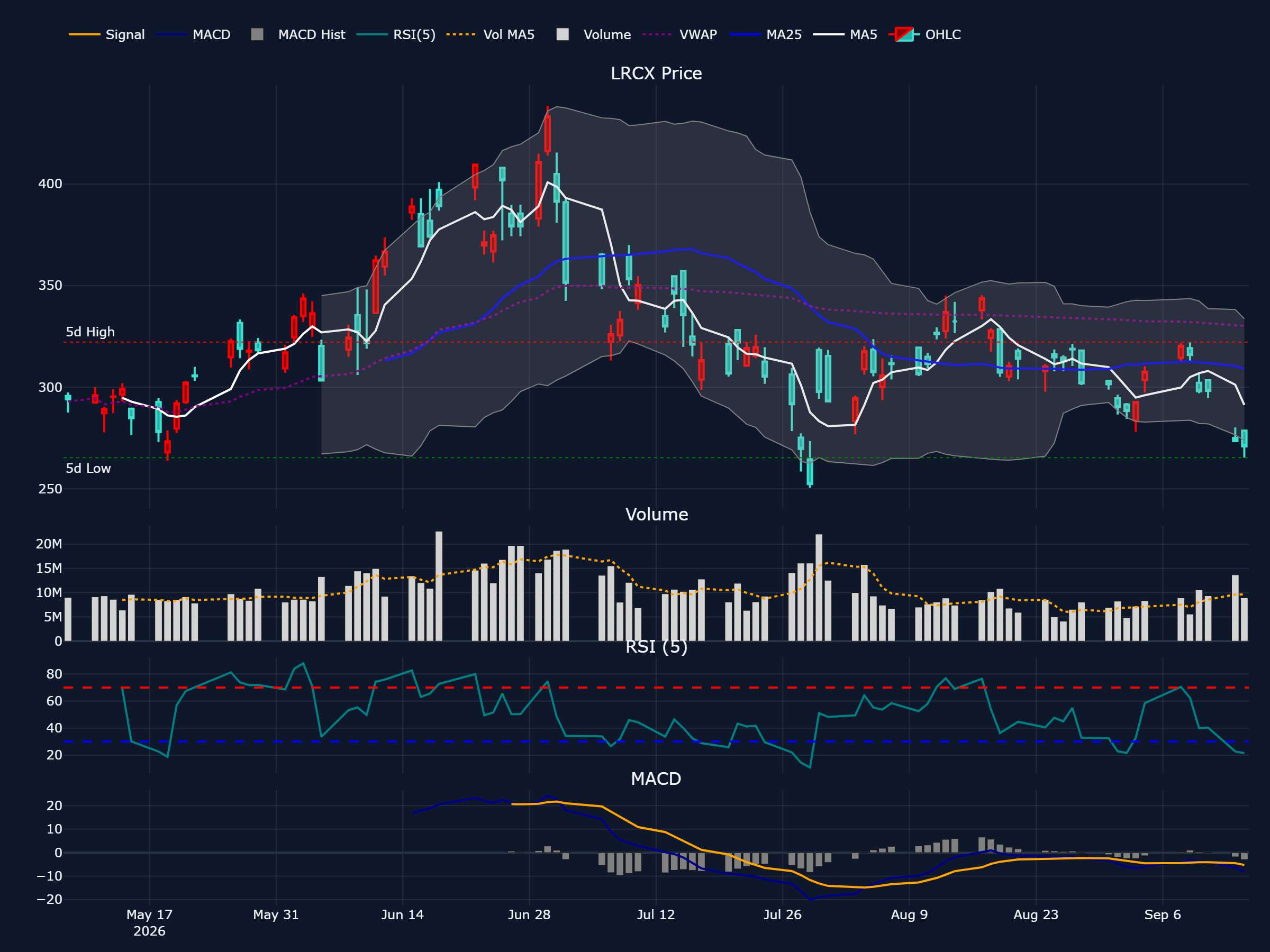Click the tallest volume bar in late July
1270x952 pixels.
(x=819, y=588)
